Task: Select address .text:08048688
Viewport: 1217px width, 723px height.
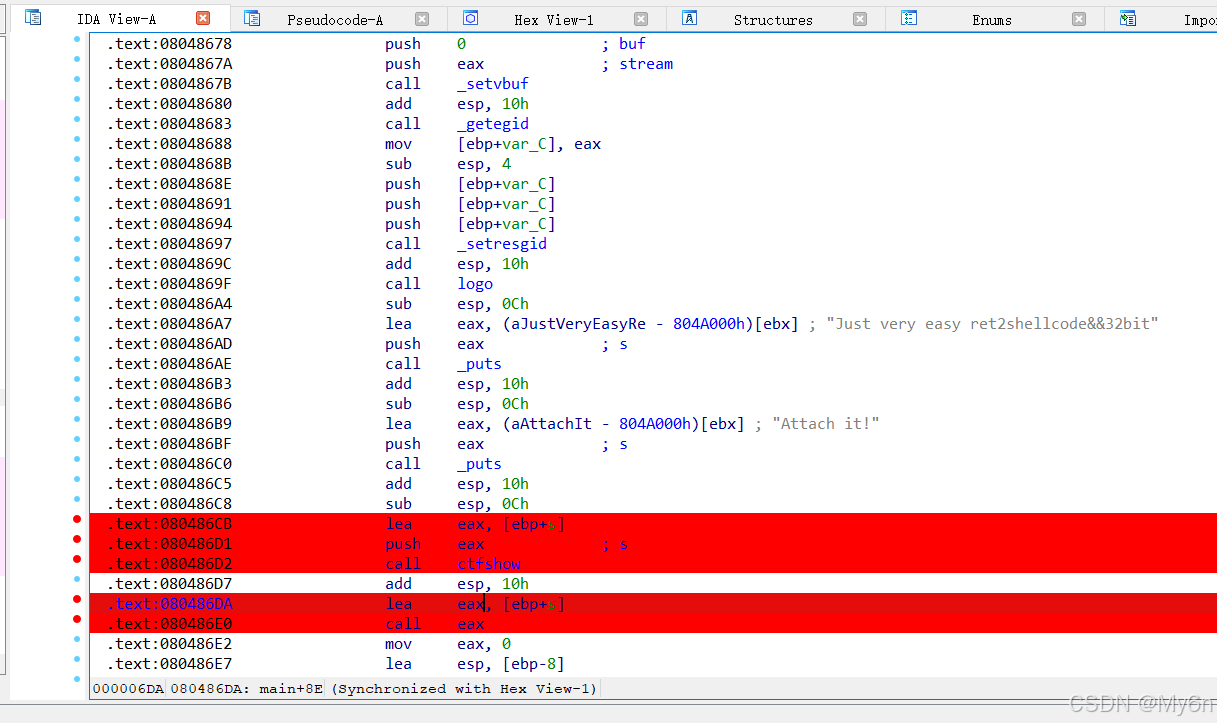Action: pos(169,144)
